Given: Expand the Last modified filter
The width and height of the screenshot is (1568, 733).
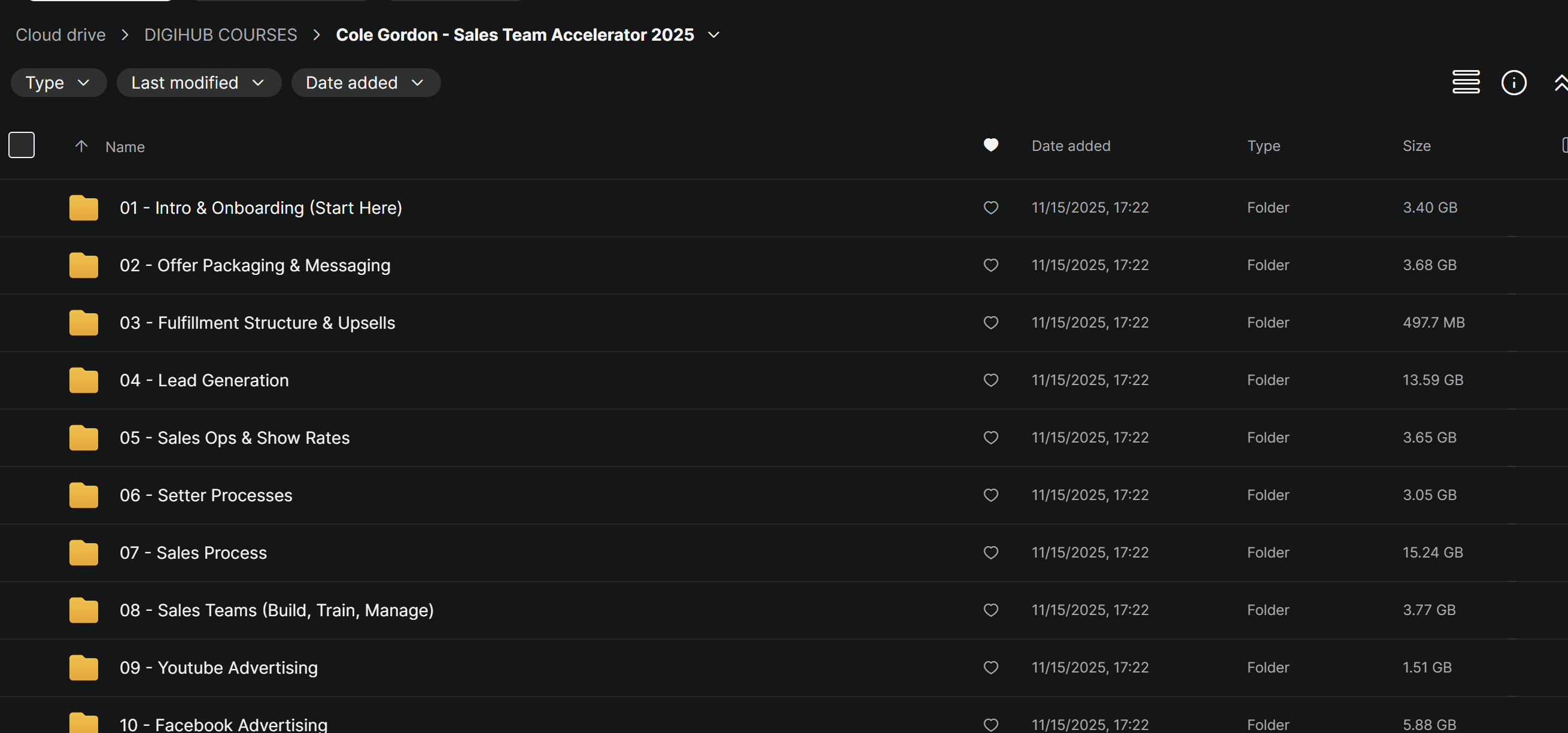Looking at the screenshot, I should (199, 82).
